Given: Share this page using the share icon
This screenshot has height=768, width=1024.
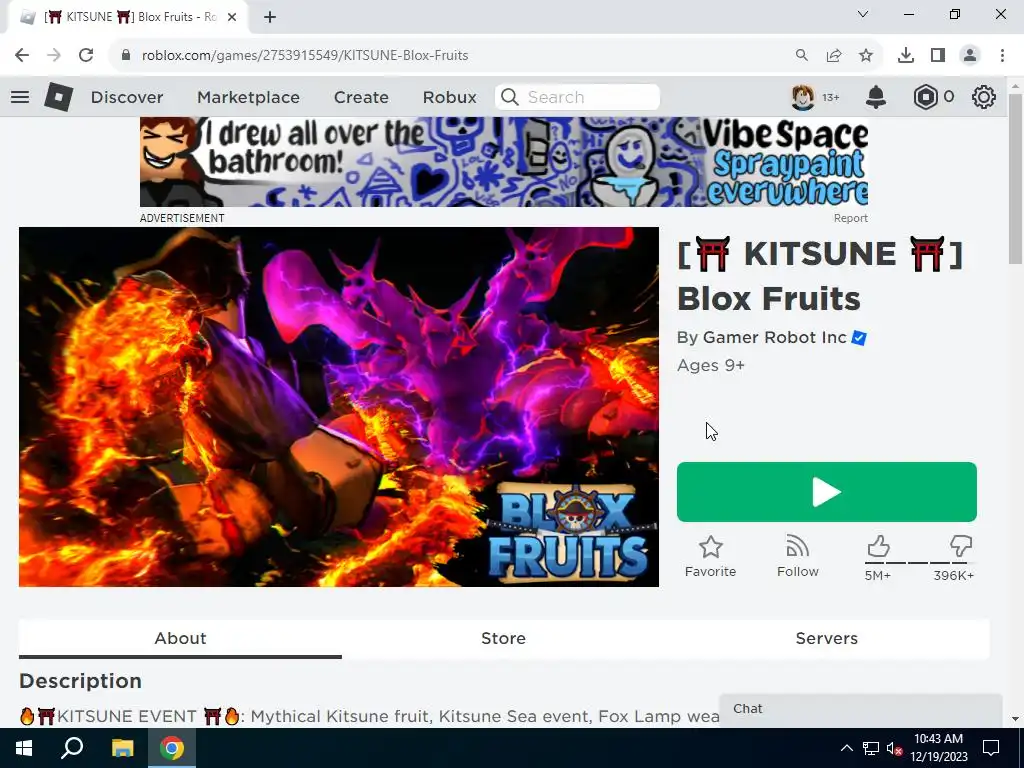Looking at the screenshot, I should pyautogui.click(x=834, y=55).
